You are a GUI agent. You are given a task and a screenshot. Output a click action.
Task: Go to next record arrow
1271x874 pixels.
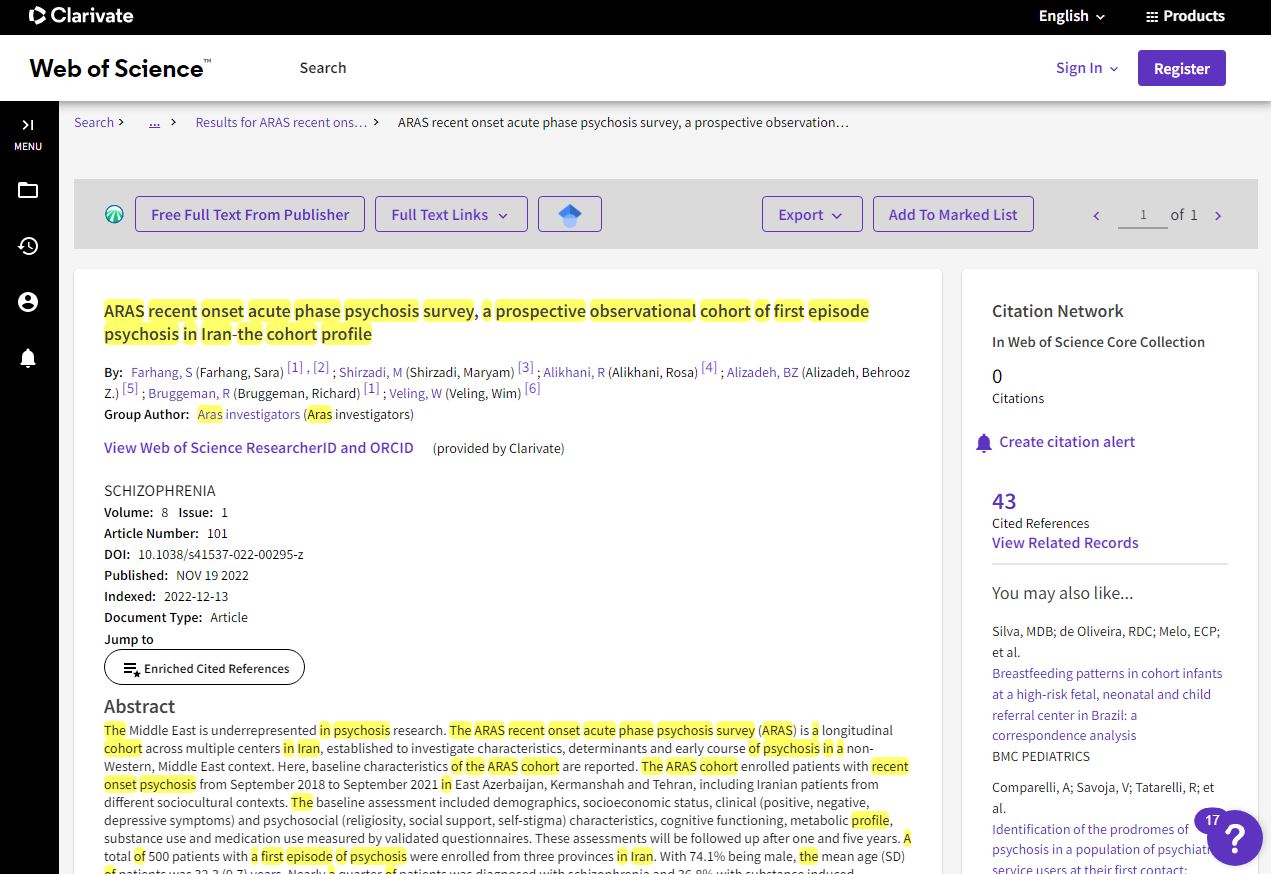click(x=1218, y=215)
